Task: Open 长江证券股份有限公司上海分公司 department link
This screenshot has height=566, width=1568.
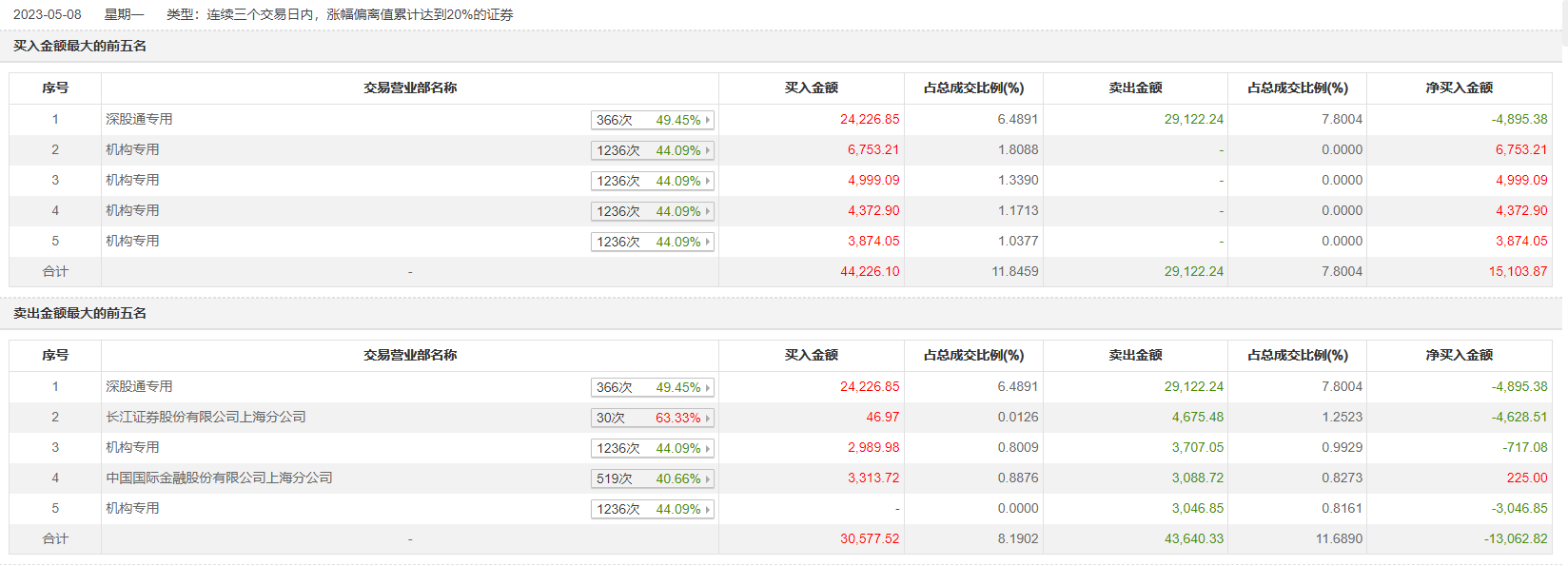Action: [206, 417]
